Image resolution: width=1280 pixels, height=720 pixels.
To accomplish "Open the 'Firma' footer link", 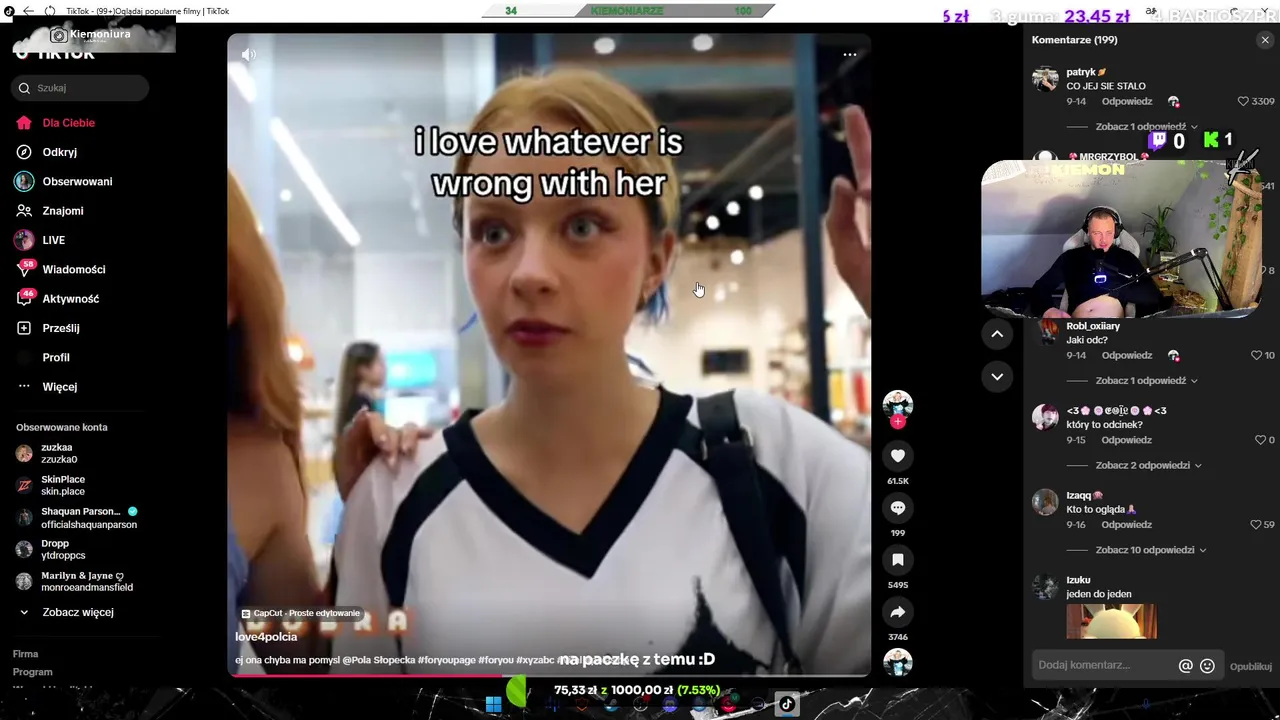I will 25,654.
